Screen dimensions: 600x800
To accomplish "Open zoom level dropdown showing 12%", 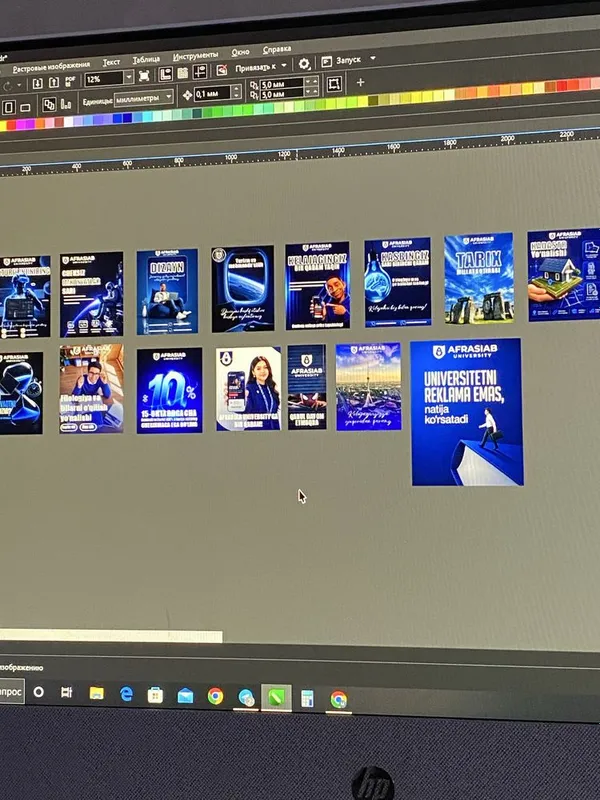I will 129,77.
